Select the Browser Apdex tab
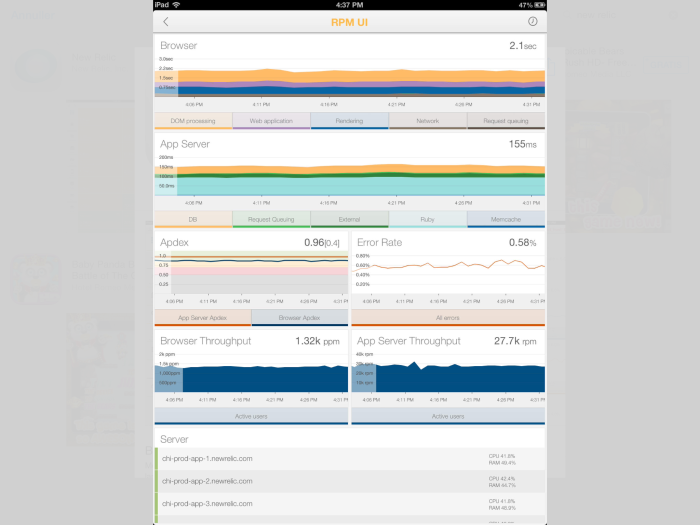Image resolution: width=700 pixels, height=525 pixels. (x=300, y=318)
